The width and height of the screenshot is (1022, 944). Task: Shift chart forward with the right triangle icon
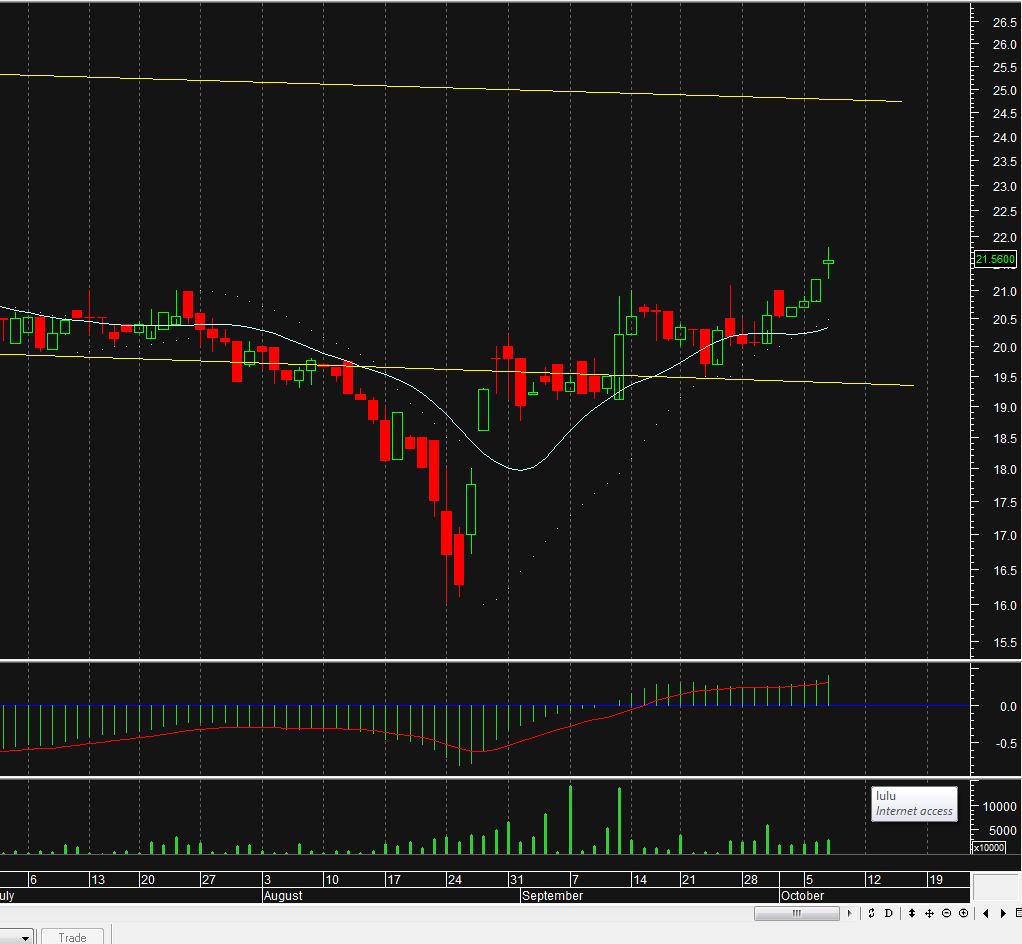point(1003,913)
